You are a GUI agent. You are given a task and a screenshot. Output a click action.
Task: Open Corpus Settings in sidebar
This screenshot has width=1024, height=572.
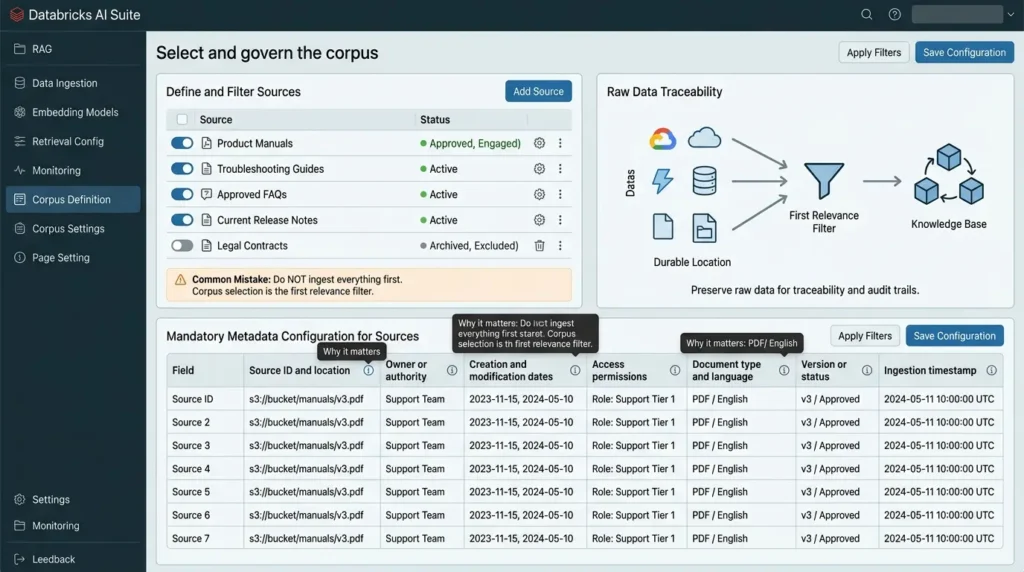(73, 229)
